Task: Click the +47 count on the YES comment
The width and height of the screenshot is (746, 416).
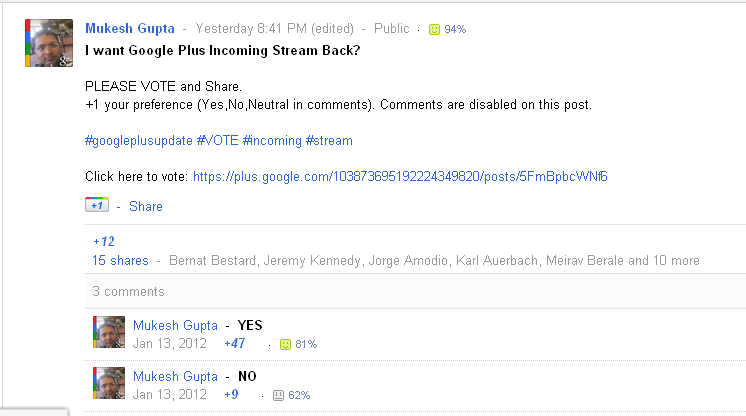Action: click(237, 344)
